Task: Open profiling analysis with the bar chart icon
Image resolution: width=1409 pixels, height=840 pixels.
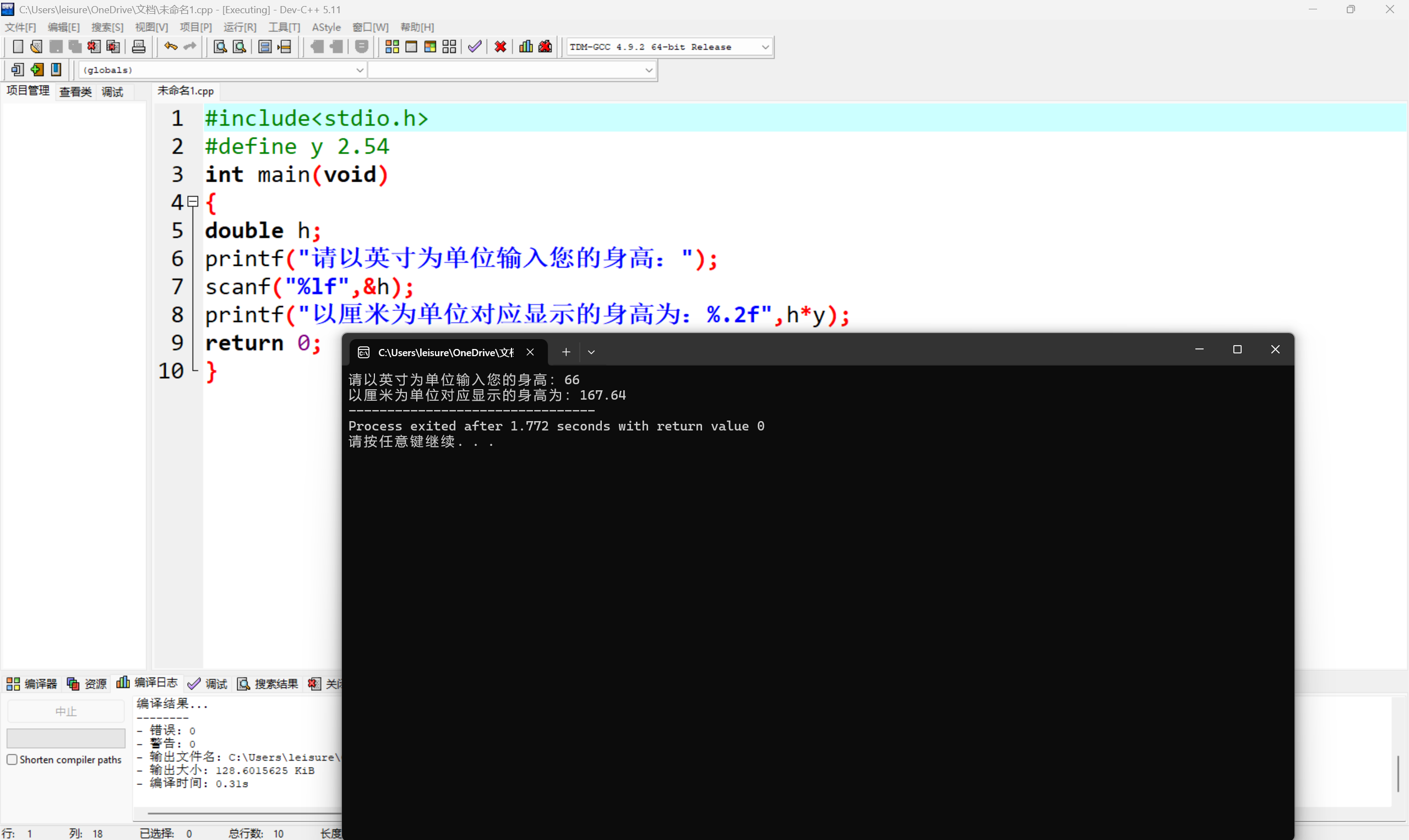Action: [525, 46]
